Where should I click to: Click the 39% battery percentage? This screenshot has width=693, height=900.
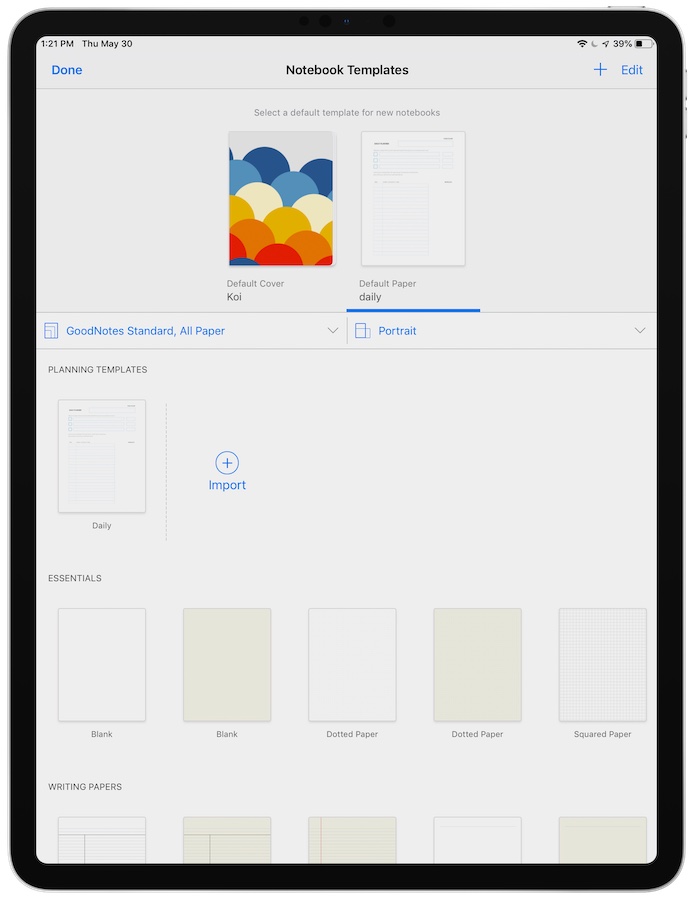[x=622, y=44]
